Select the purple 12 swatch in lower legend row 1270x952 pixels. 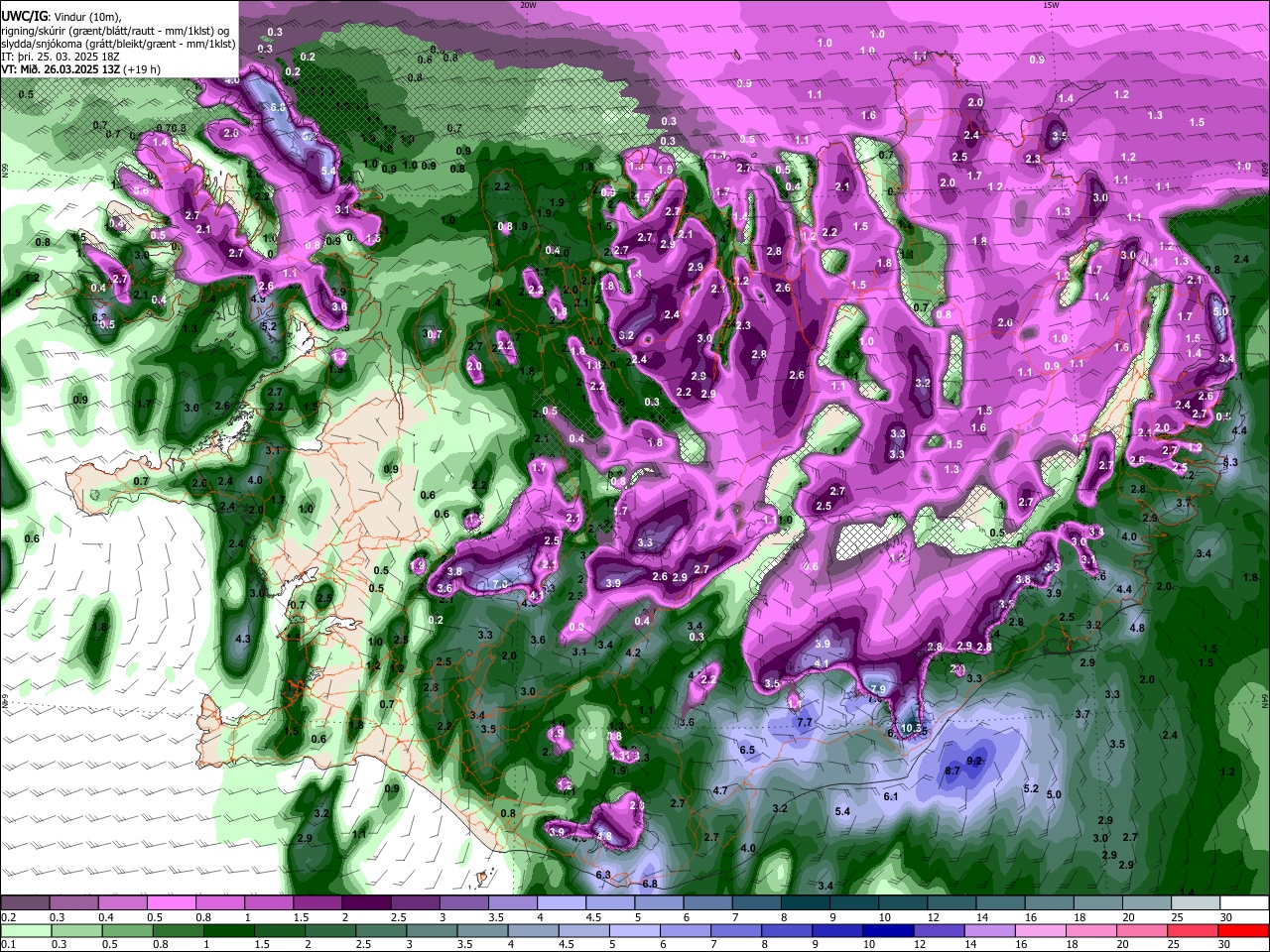pyautogui.click(x=940, y=931)
